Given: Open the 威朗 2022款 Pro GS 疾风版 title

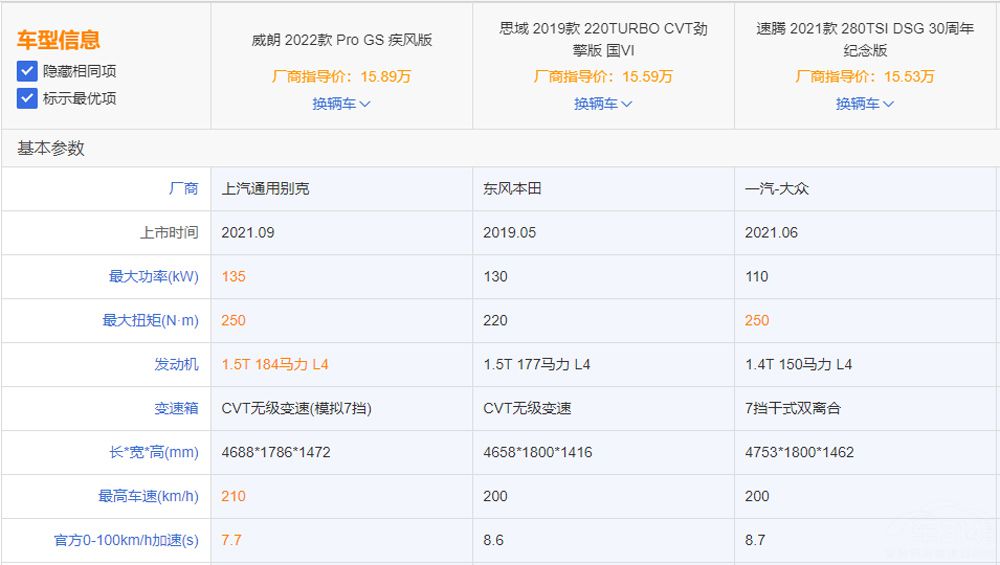Looking at the screenshot, I should 341,41.
